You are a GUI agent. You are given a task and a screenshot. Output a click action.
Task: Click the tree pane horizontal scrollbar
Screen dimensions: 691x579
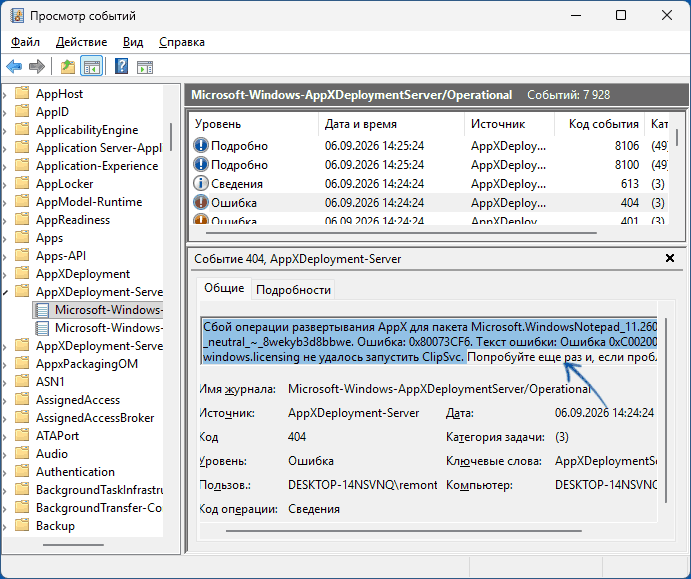click(x=74, y=545)
